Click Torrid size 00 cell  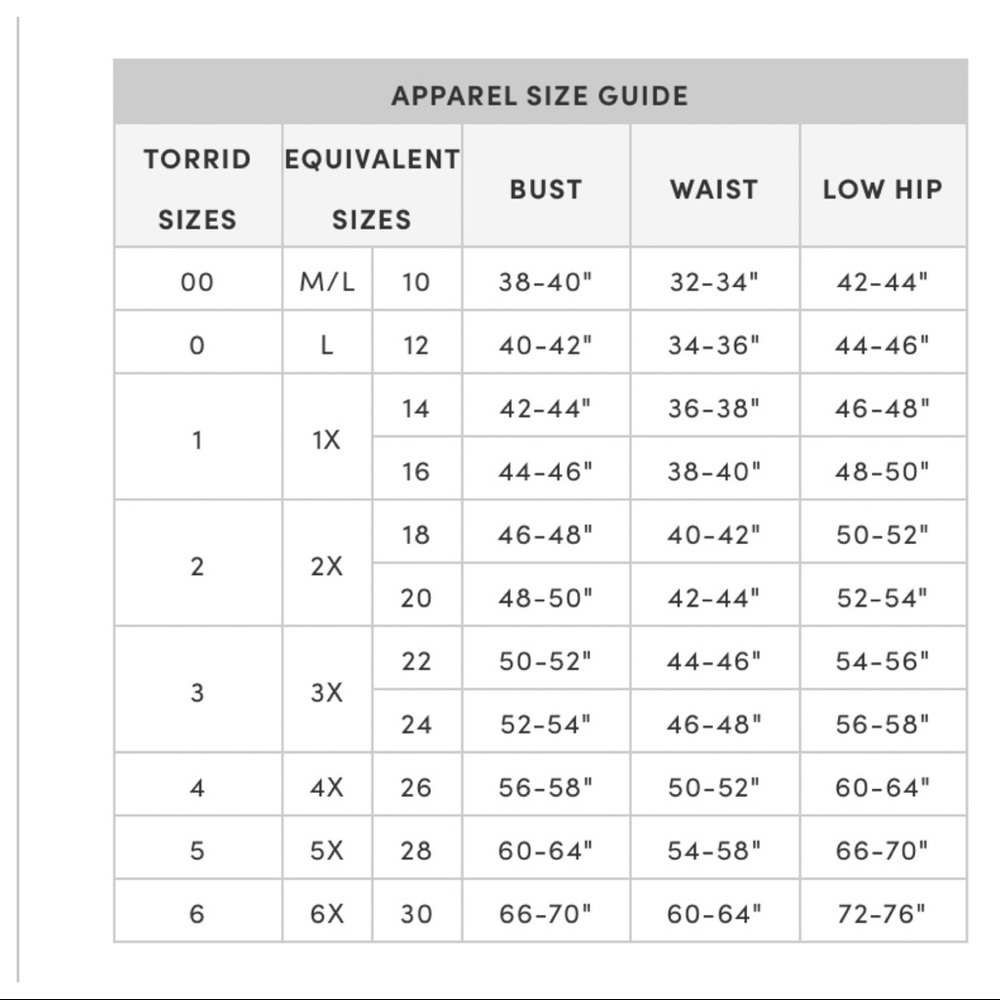pyautogui.click(x=197, y=282)
